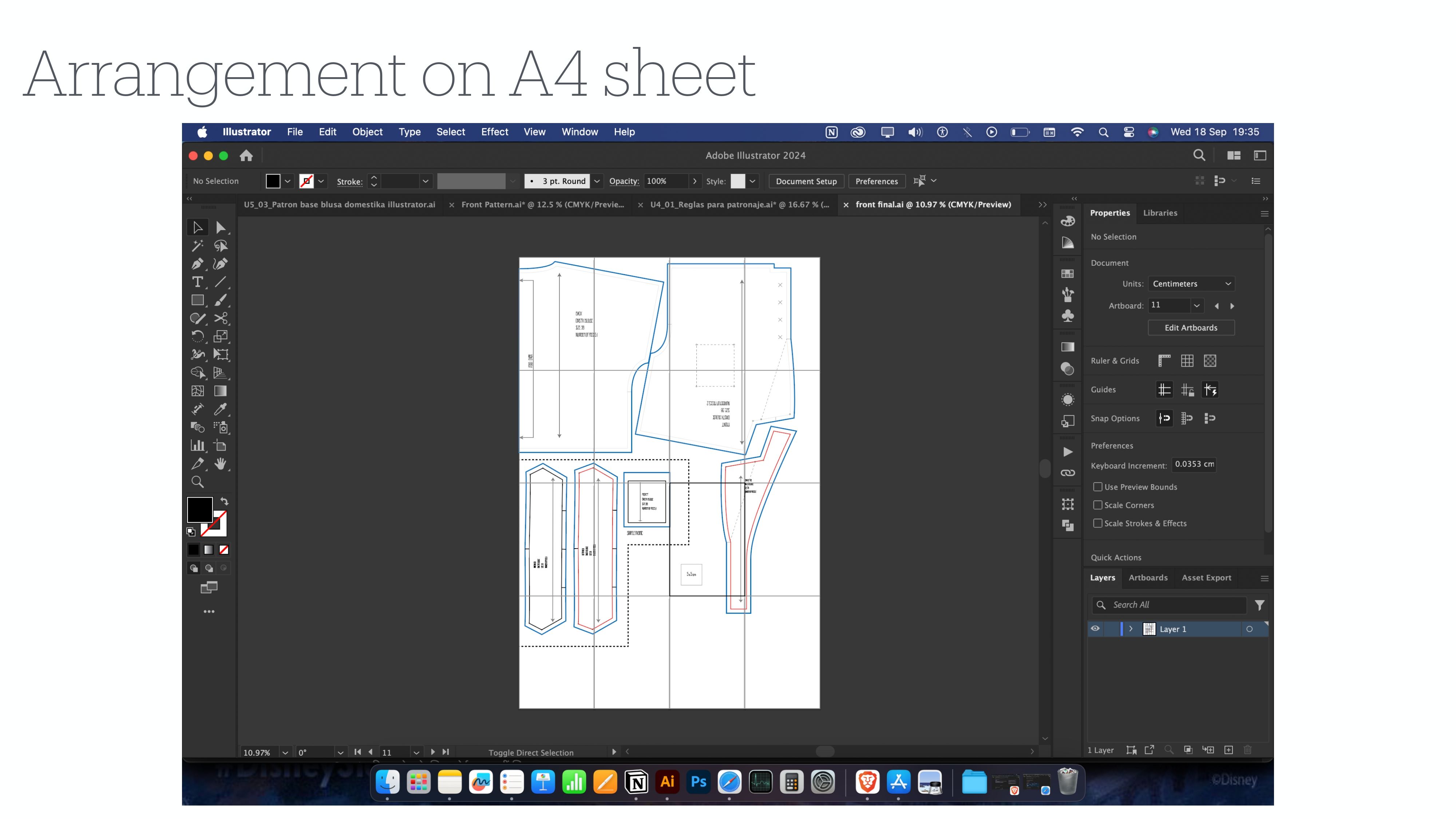The height and width of the screenshot is (819, 1456).
Task: Hide Layer 1 with eye icon
Action: 1095,629
